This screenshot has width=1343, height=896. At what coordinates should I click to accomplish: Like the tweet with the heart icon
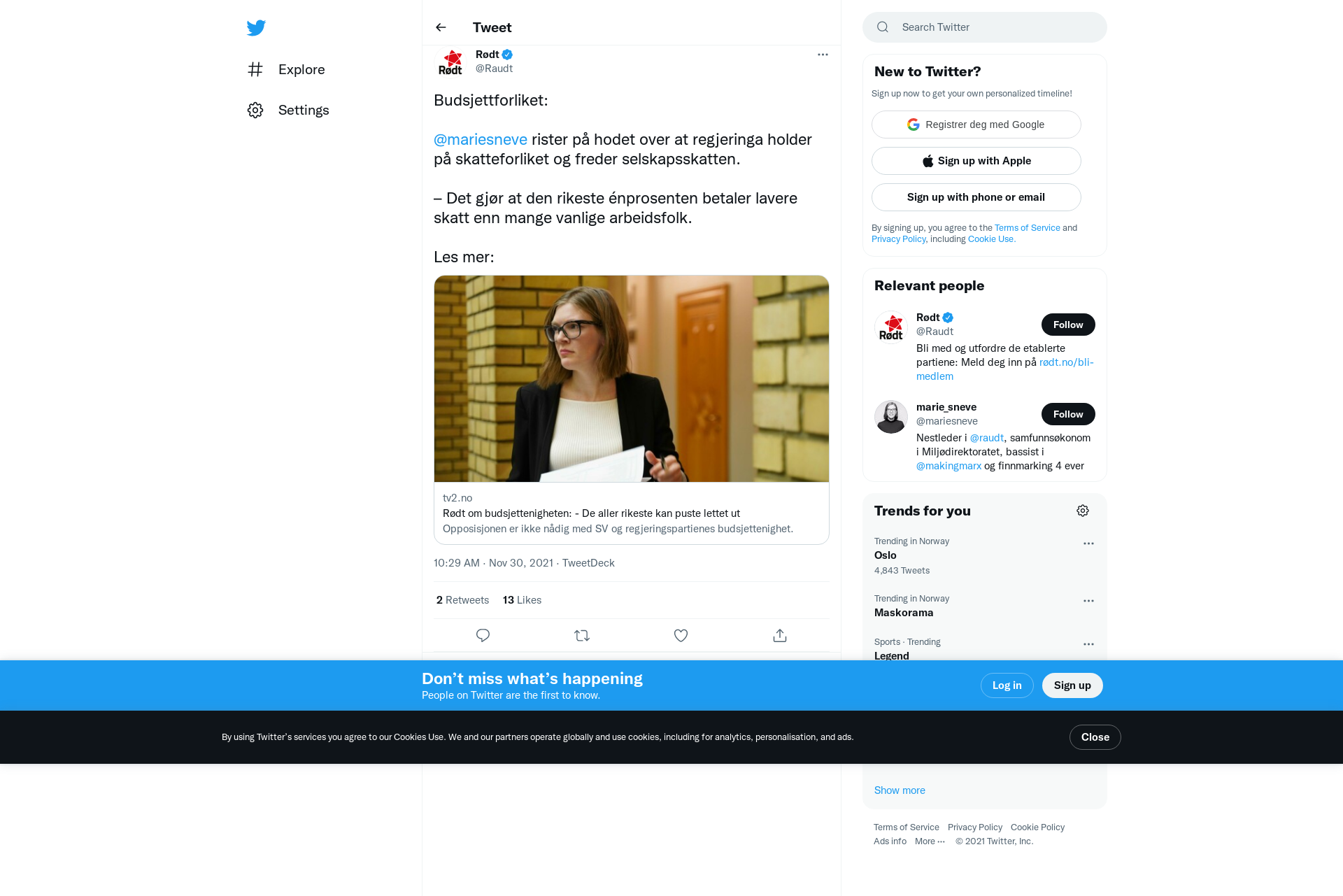(681, 636)
